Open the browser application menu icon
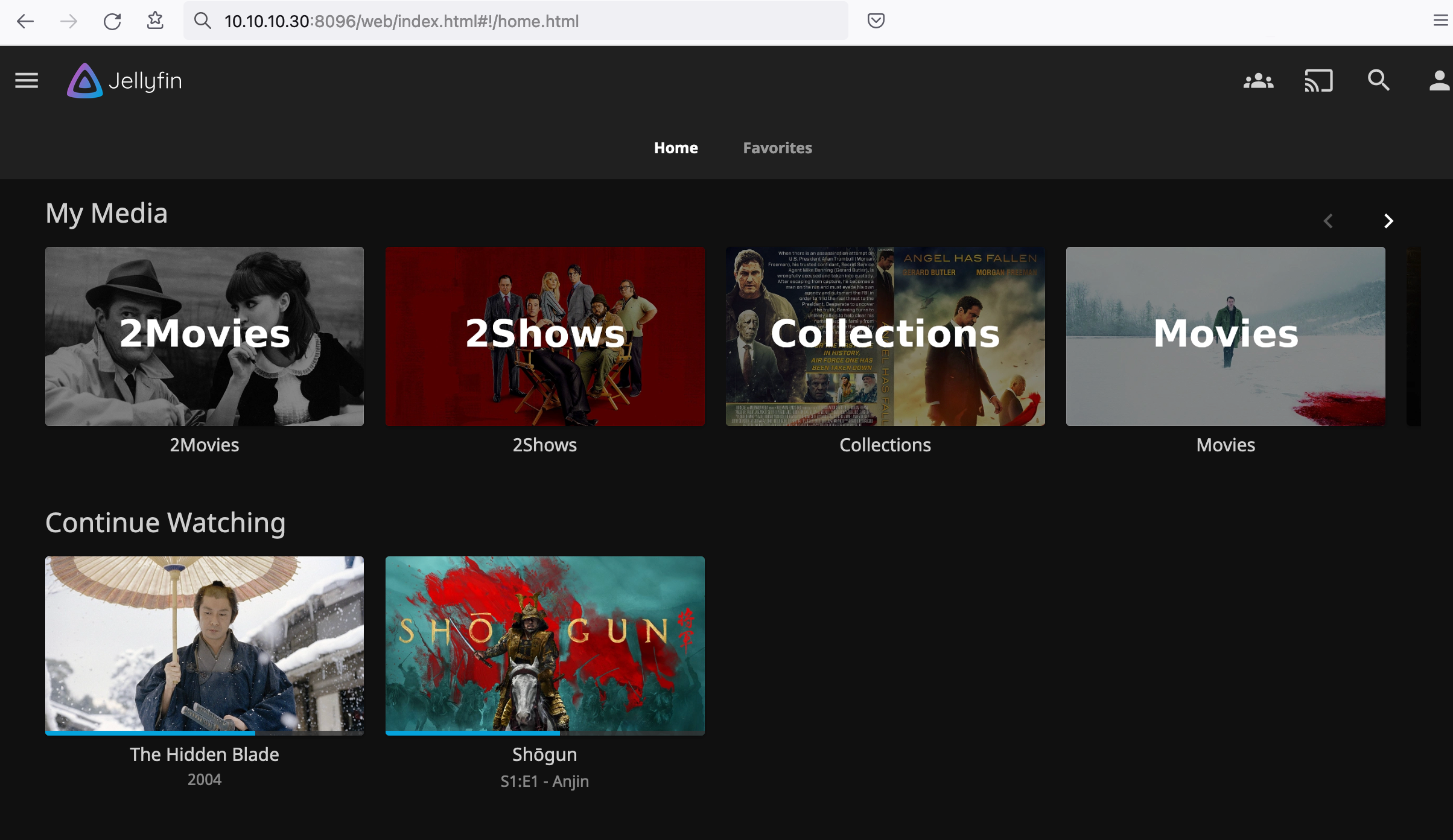Screen dimensions: 1453x840 click(x=1441, y=21)
